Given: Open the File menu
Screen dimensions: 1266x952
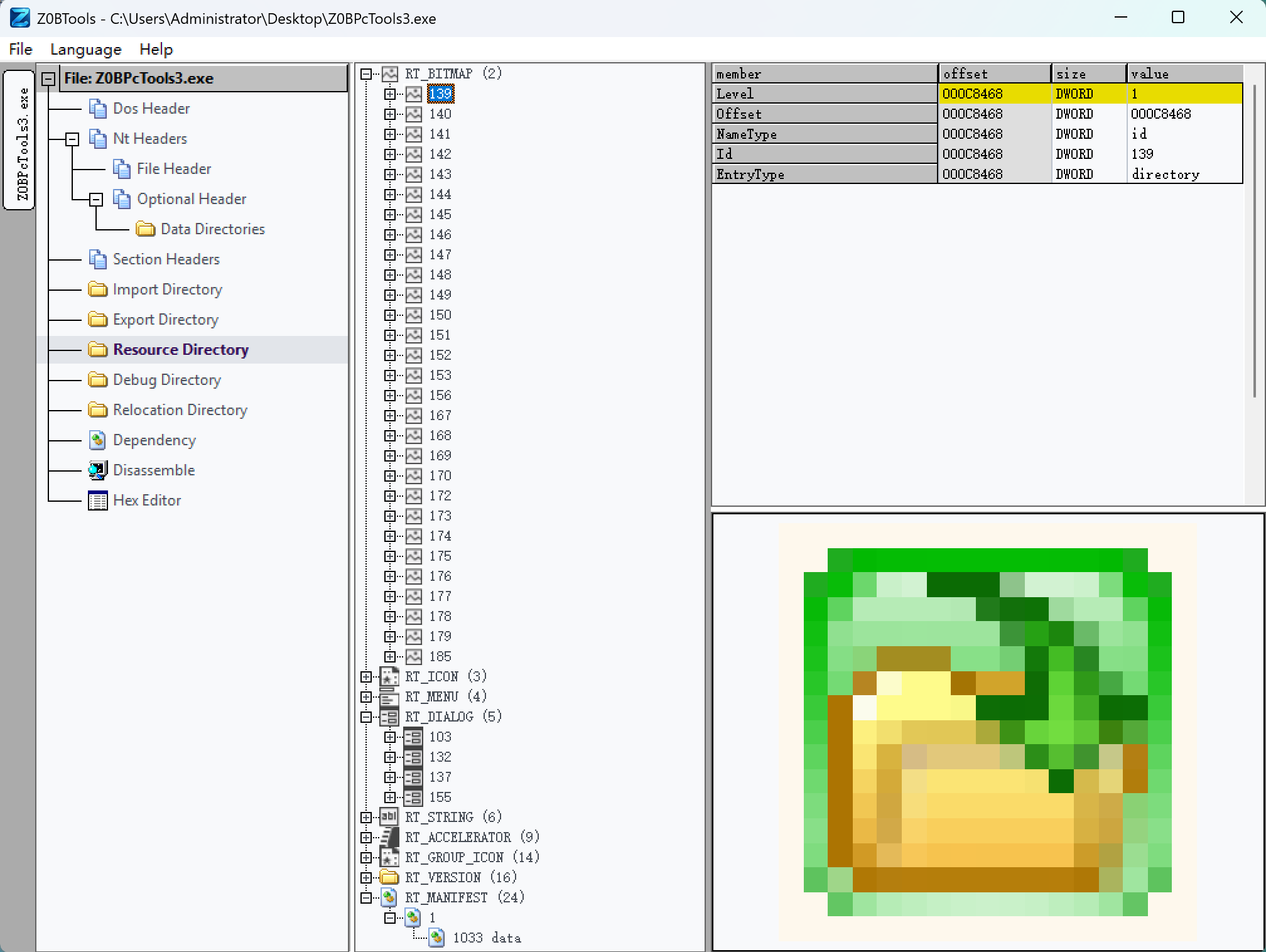Looking at the screenshot, I should (x=21, y=49).
